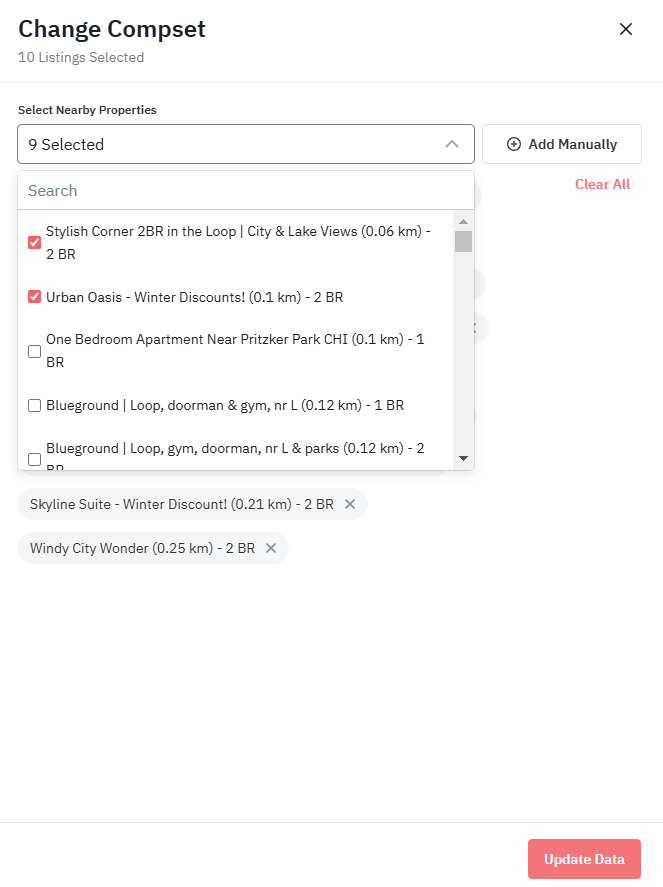Uncheck Stylish Corner 2BR in the Loop
This screenshot has width=663, height=887.
(35, 243)
